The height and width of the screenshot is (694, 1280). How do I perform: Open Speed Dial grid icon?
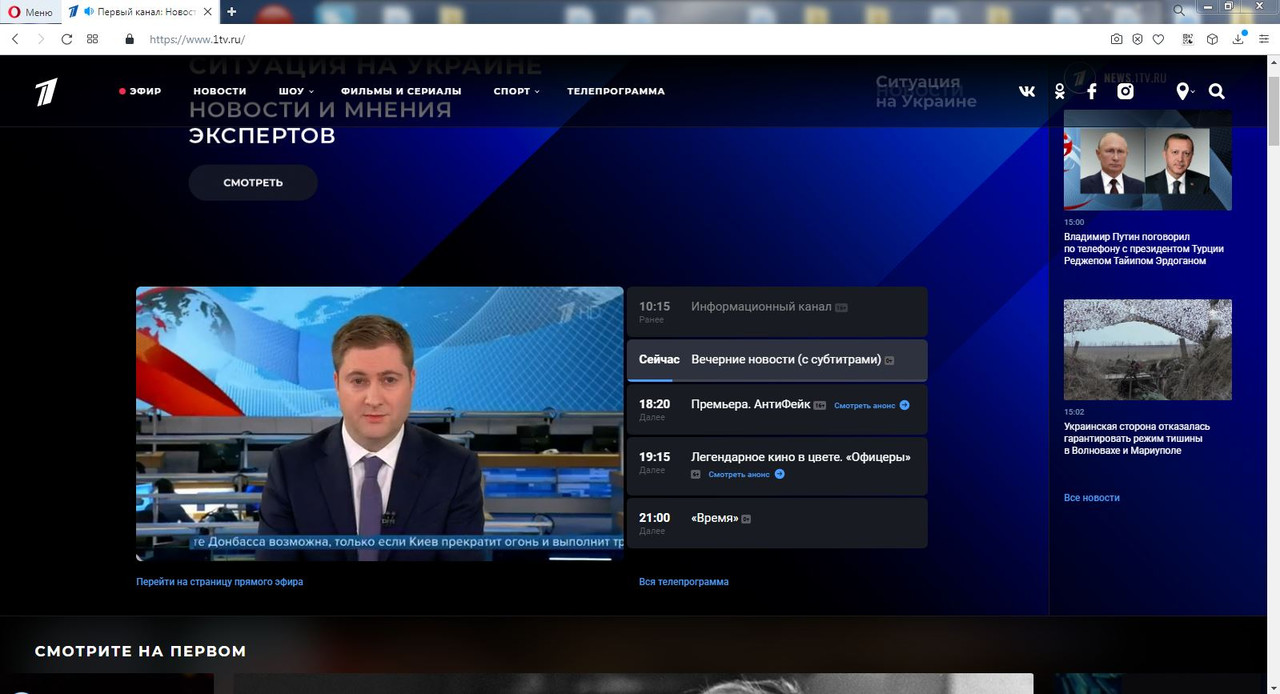[x=92, y=39]
